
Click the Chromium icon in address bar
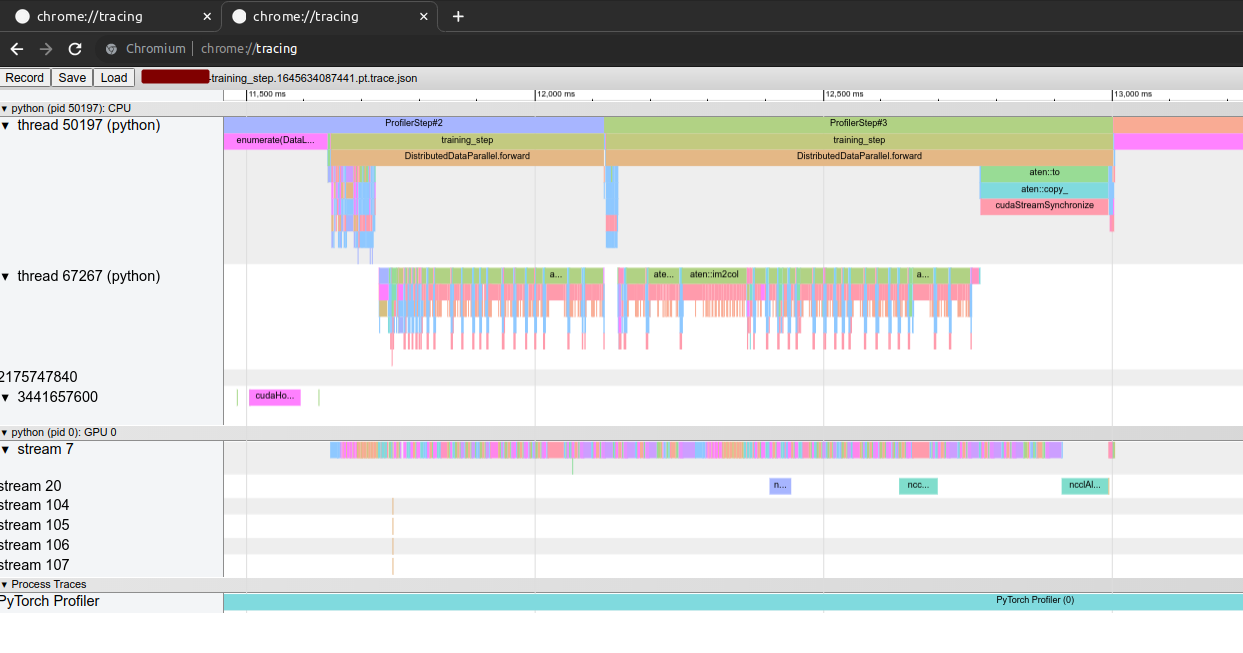tap(111, 49)
